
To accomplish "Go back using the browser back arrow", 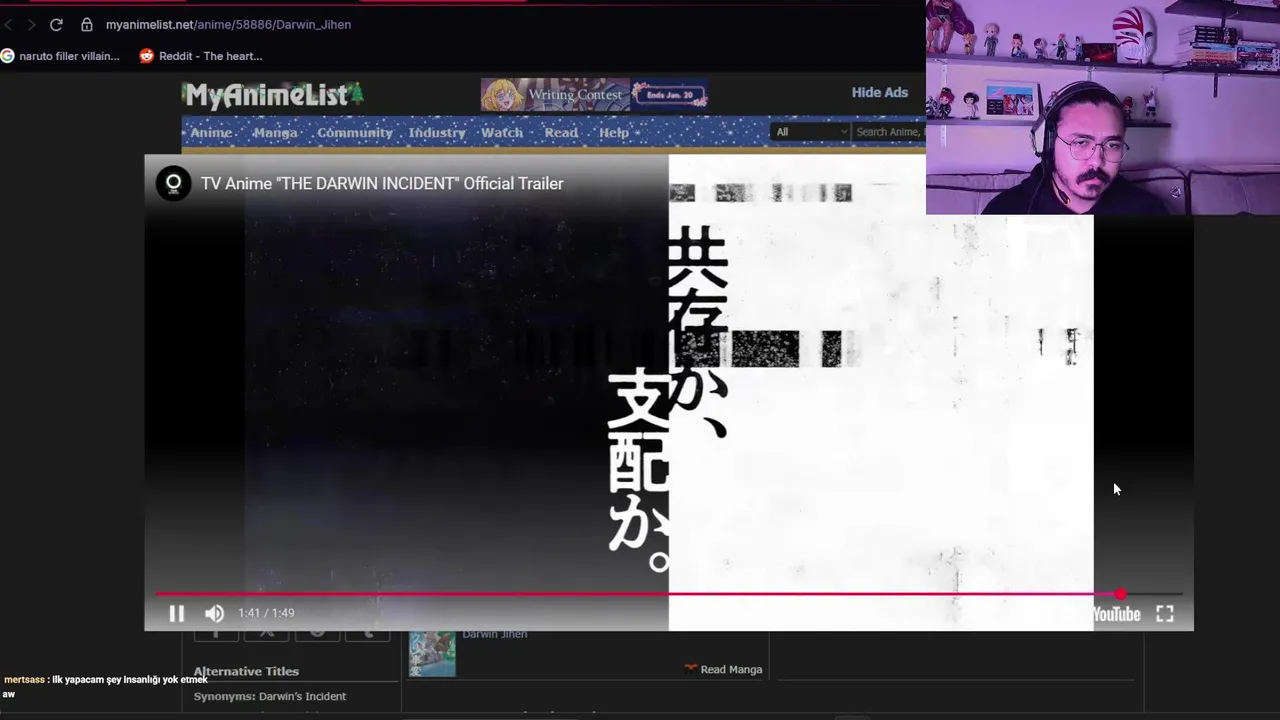I will [x=8, y=24].
